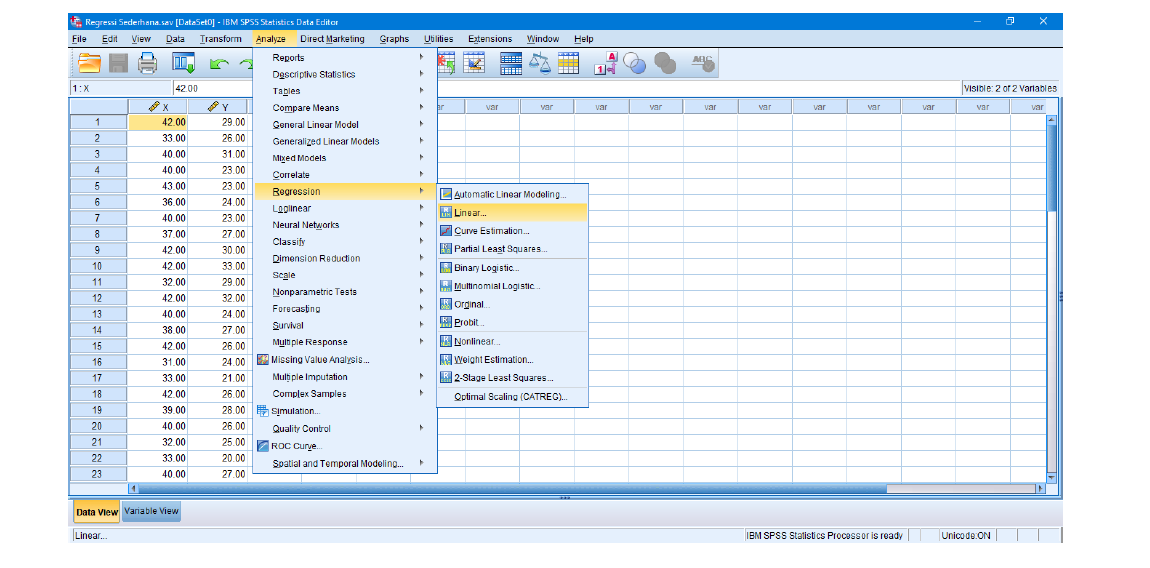This screenshot has width=1150, height=568.
Task: Click the Partial Least Squares icon
Action: (x=446, y=249)
